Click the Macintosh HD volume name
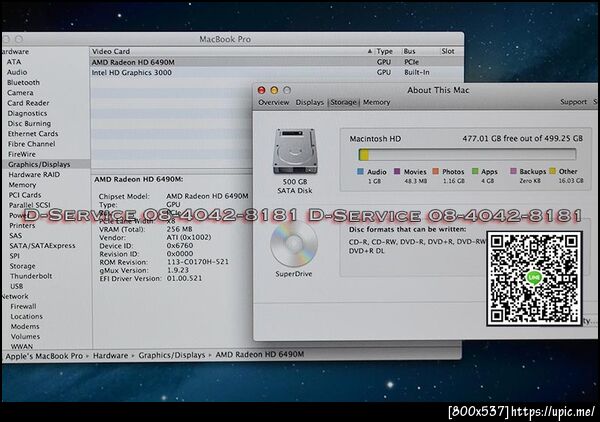Screen dimensions: 600x422 375,139
